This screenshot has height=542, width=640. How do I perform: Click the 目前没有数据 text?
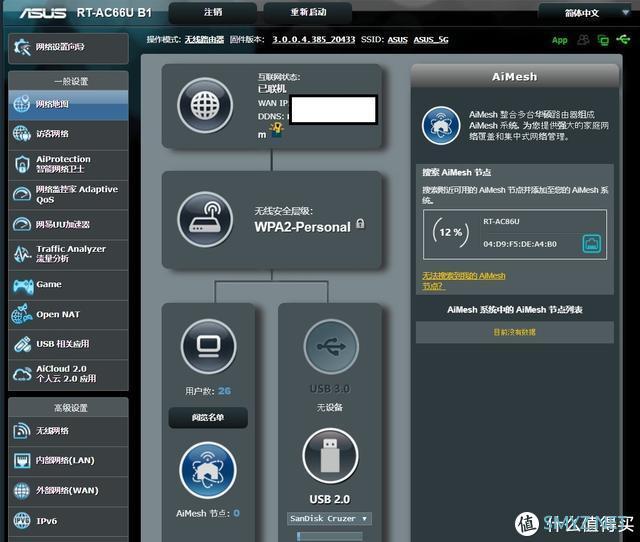pos(514,332)
